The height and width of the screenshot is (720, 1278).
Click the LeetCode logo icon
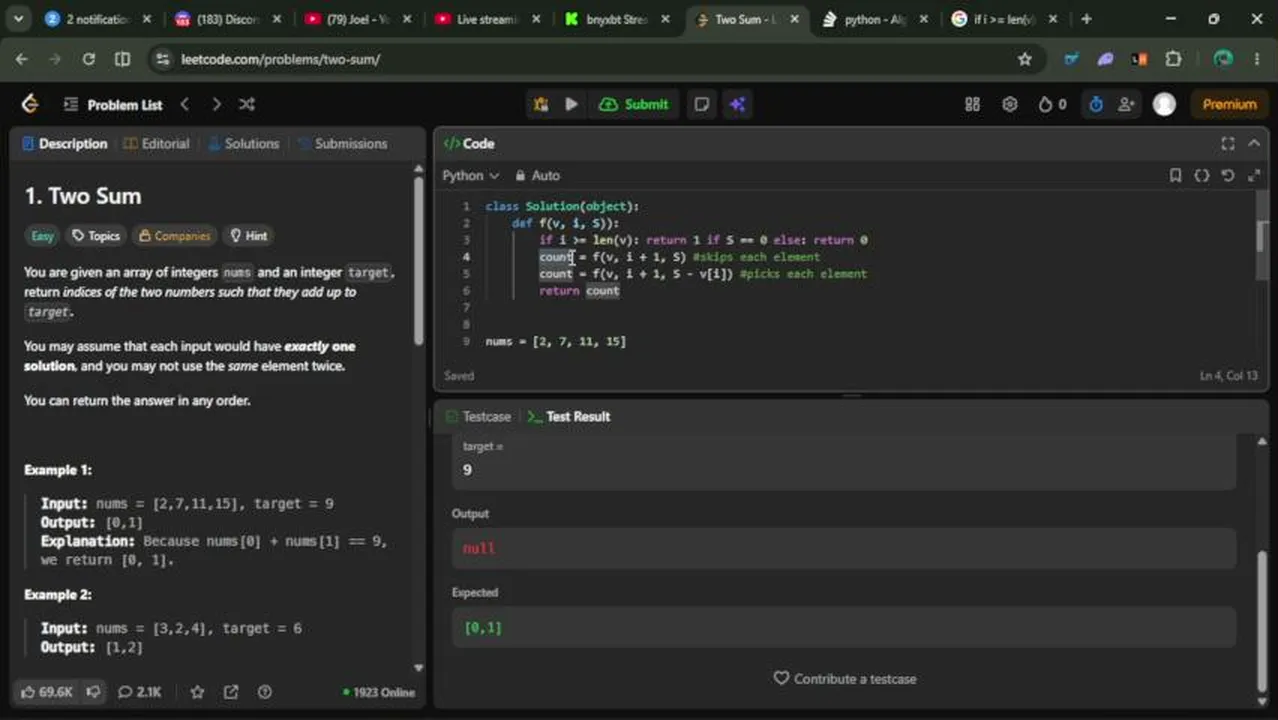[x=30, y=104]
